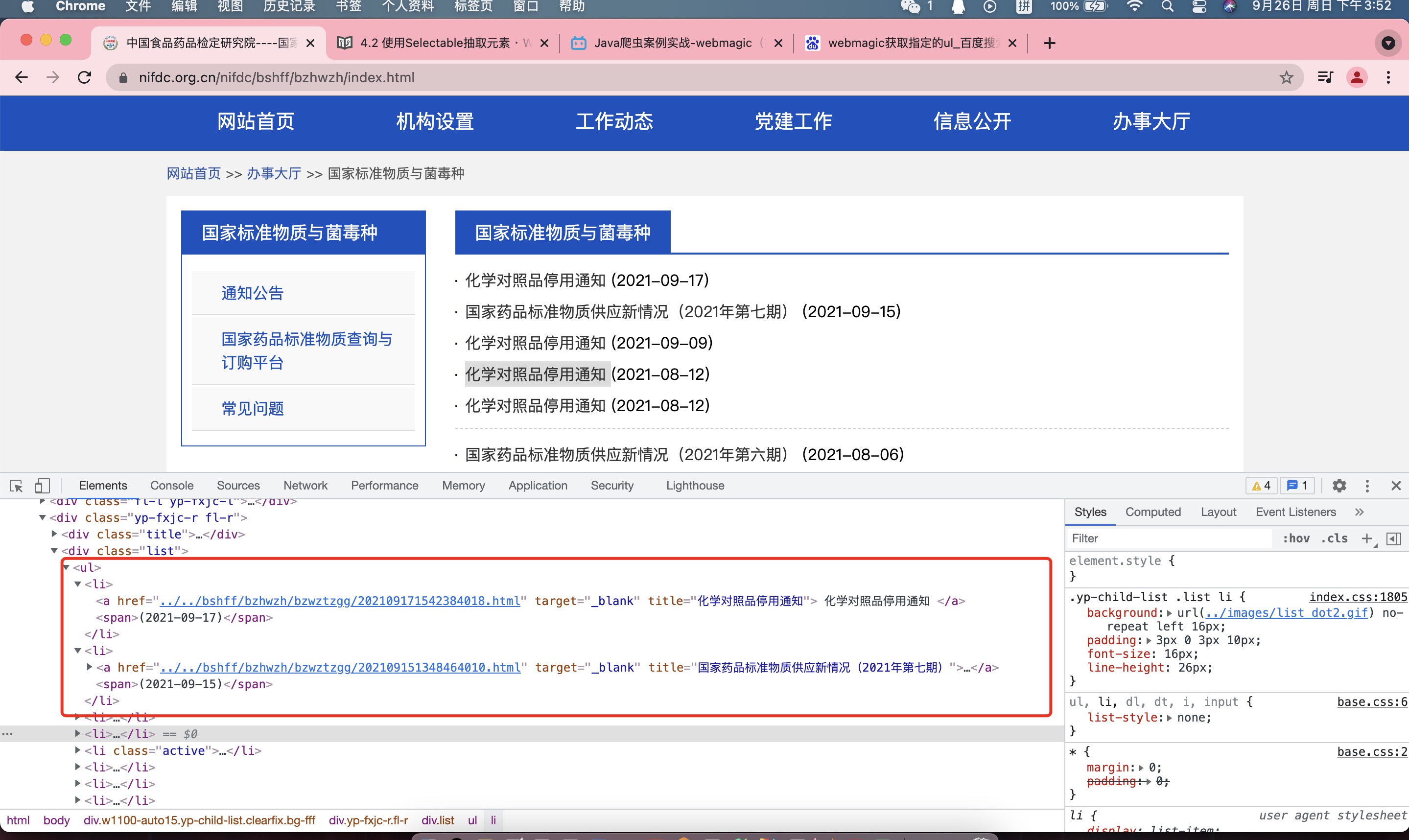Open DevTools more options menu
The width and height of the screenshot is (1409, 840).
(1367, 486)
